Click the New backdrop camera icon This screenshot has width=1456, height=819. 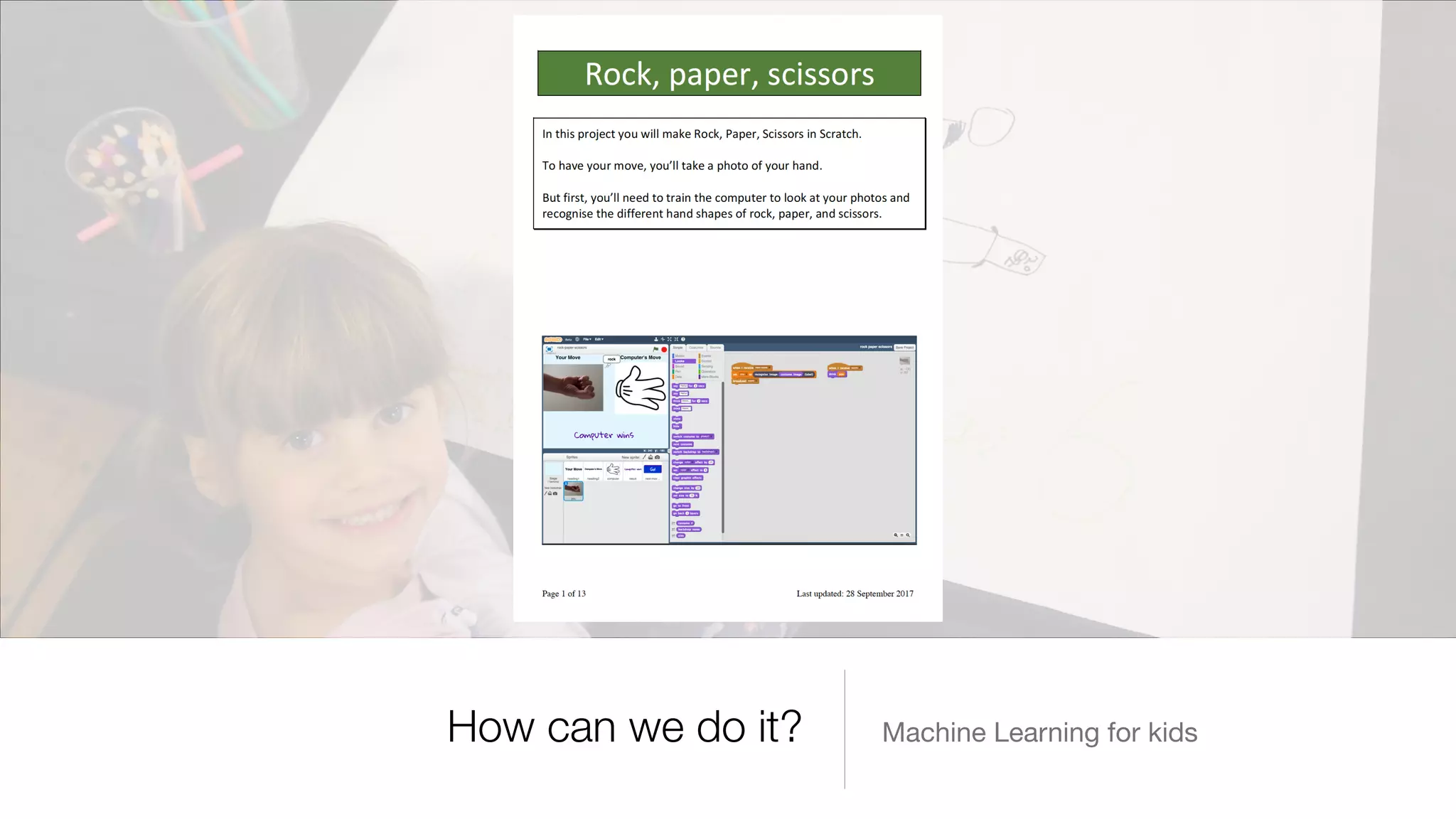555,493
